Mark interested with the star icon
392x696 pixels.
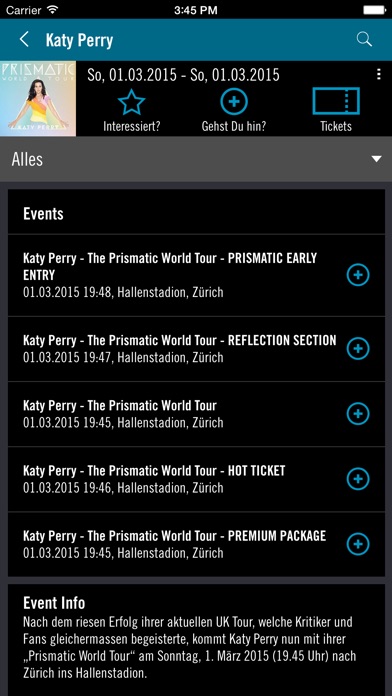[x=131, y=102]
